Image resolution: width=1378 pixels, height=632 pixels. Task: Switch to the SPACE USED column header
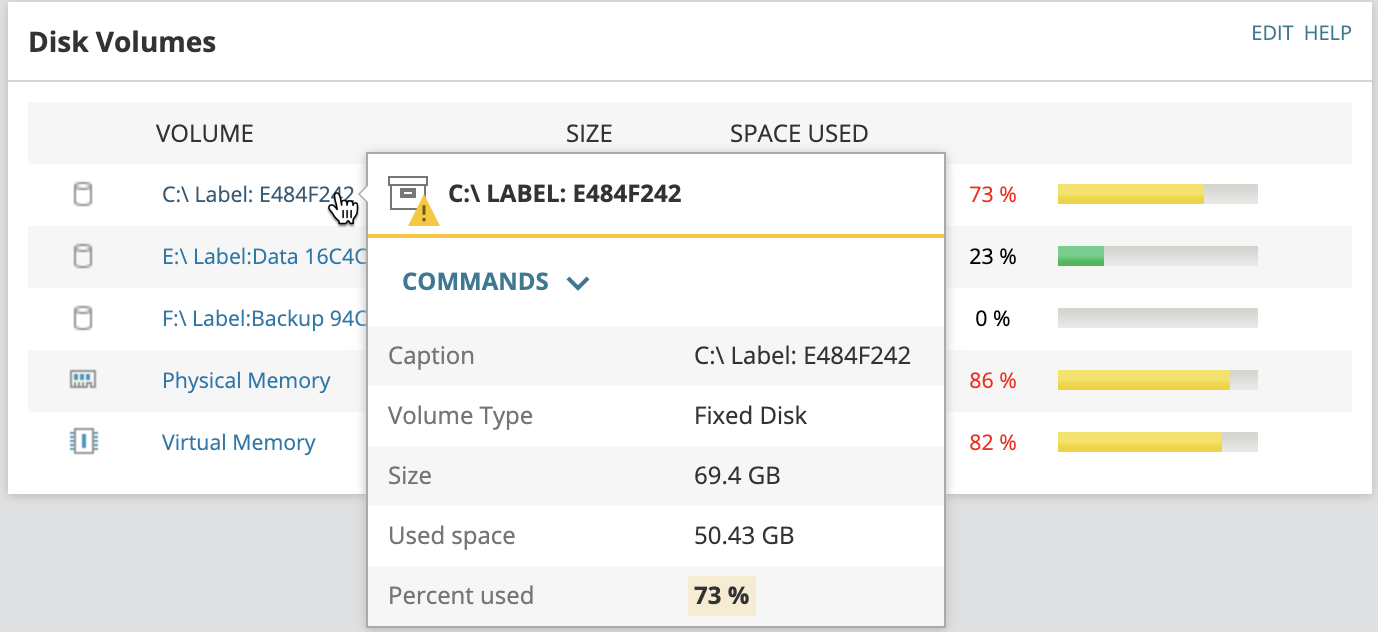[798, 133]
